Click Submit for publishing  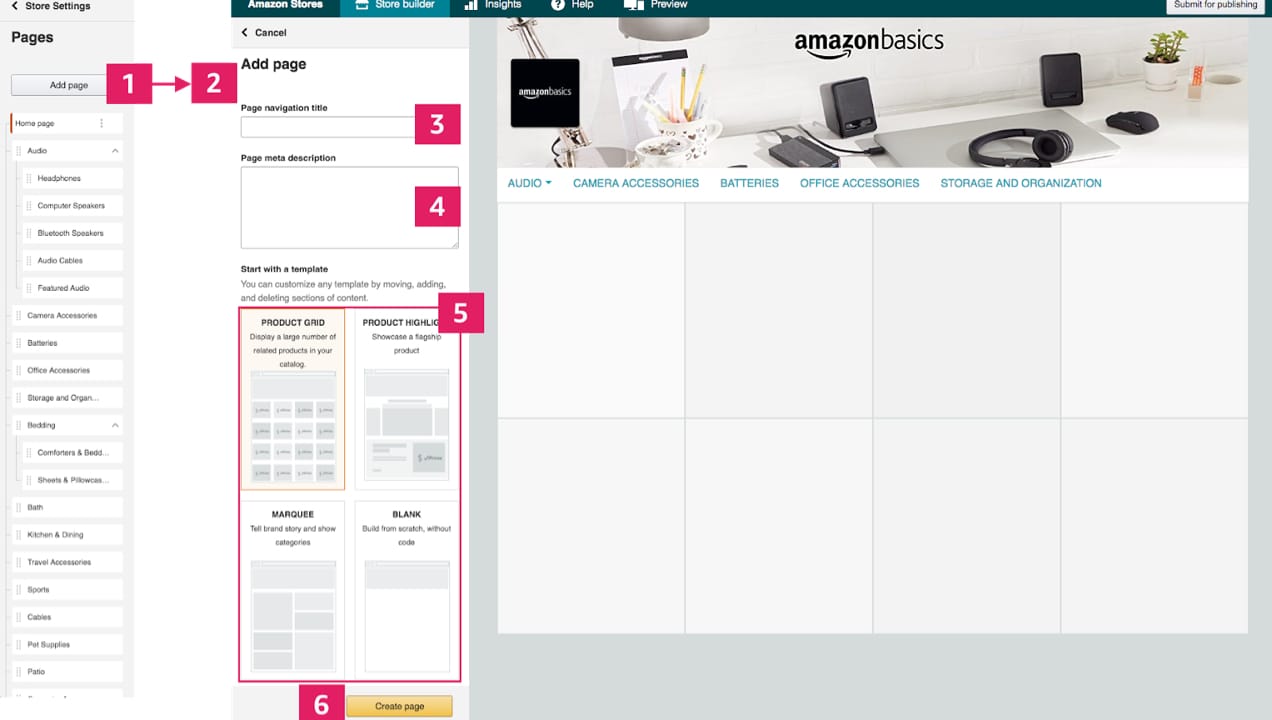click(x=1216, y=6)
